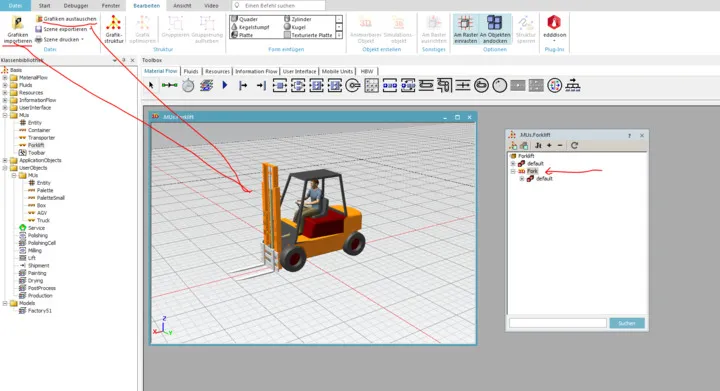Image resolution: width=720 pixels, height=391 pixels.
Task: Select the Connector tool in Toolbox
Action: tap(169, 85)
